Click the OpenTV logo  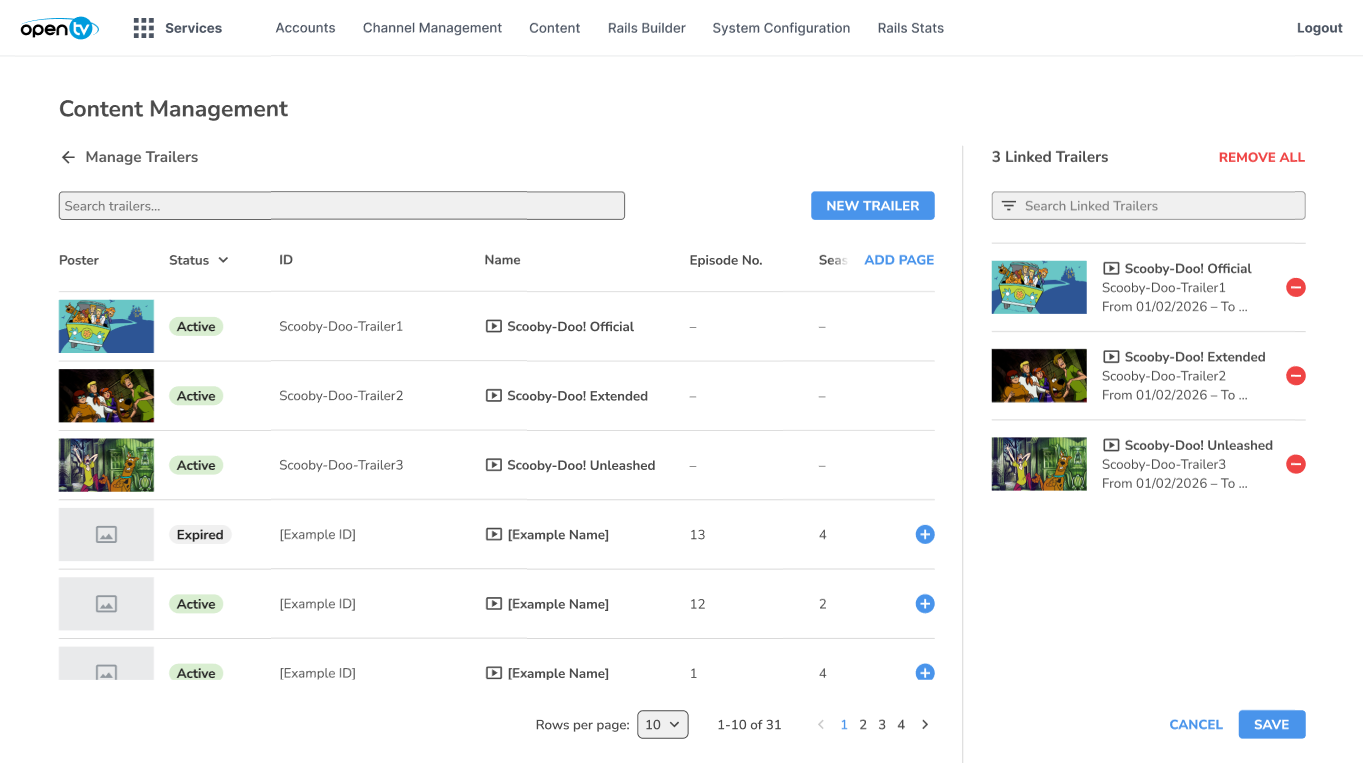click(x=59, y=28)
